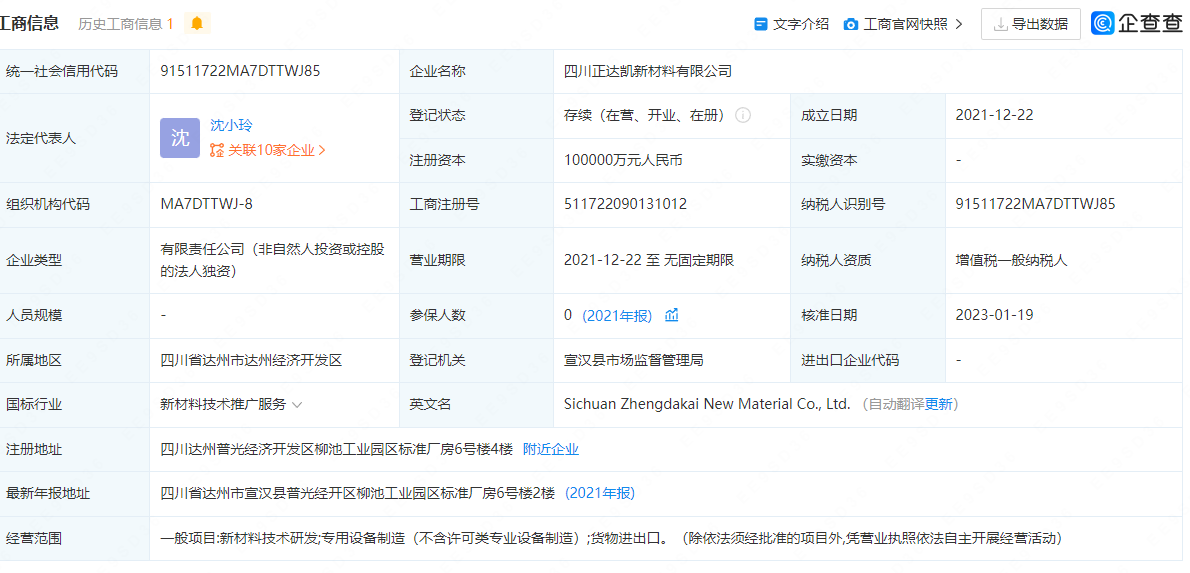The image size is (1190, 573).
Task: Select region 四川省达州市达州经济开发区
Action: (x=251, y=360)
